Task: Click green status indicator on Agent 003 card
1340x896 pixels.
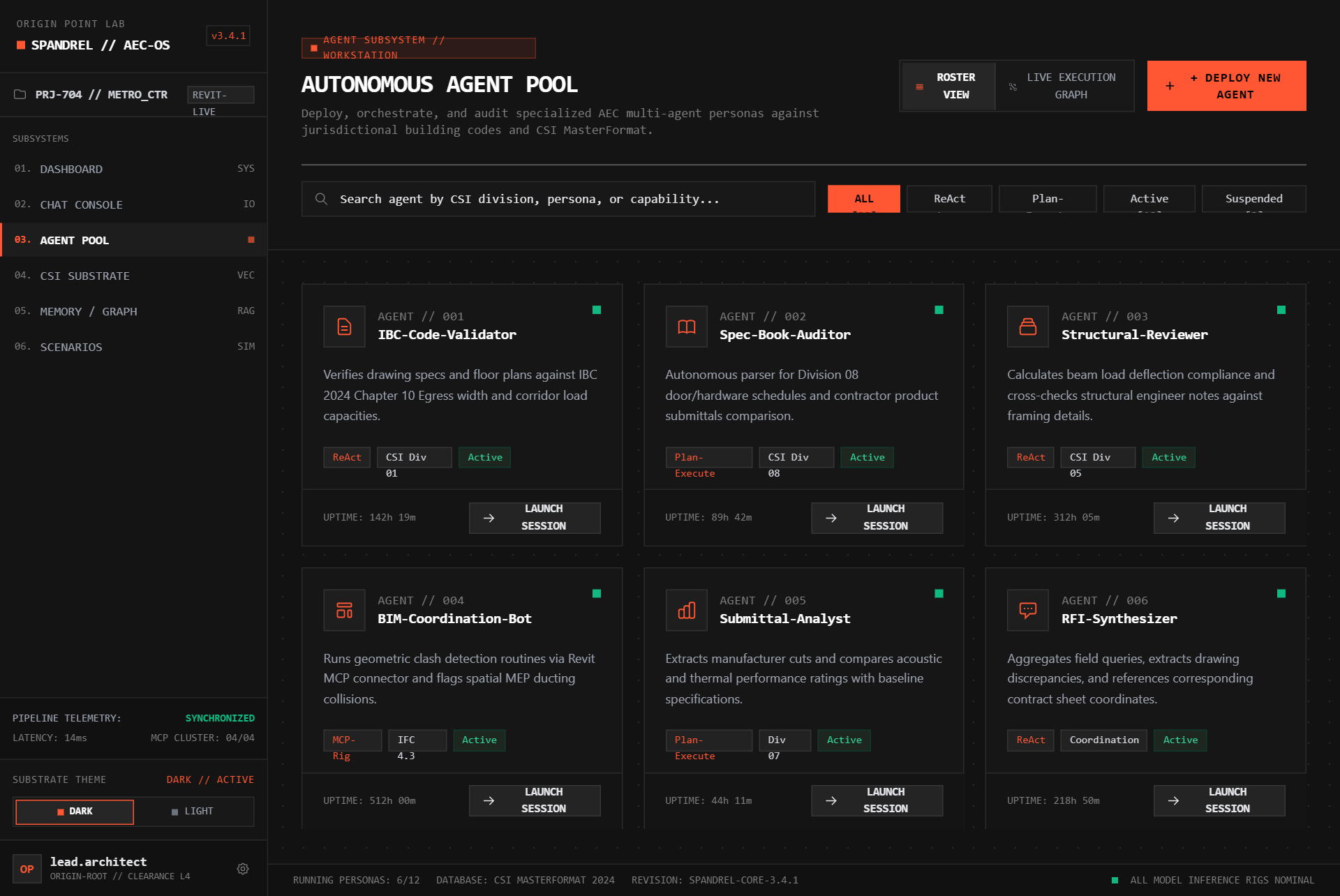Action: click(x=1281, y=310)
